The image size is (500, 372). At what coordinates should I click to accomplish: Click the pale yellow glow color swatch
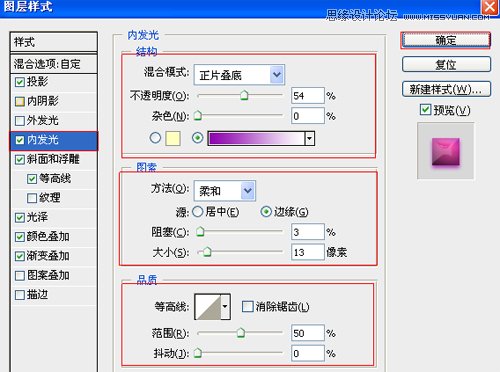[173, 138]
